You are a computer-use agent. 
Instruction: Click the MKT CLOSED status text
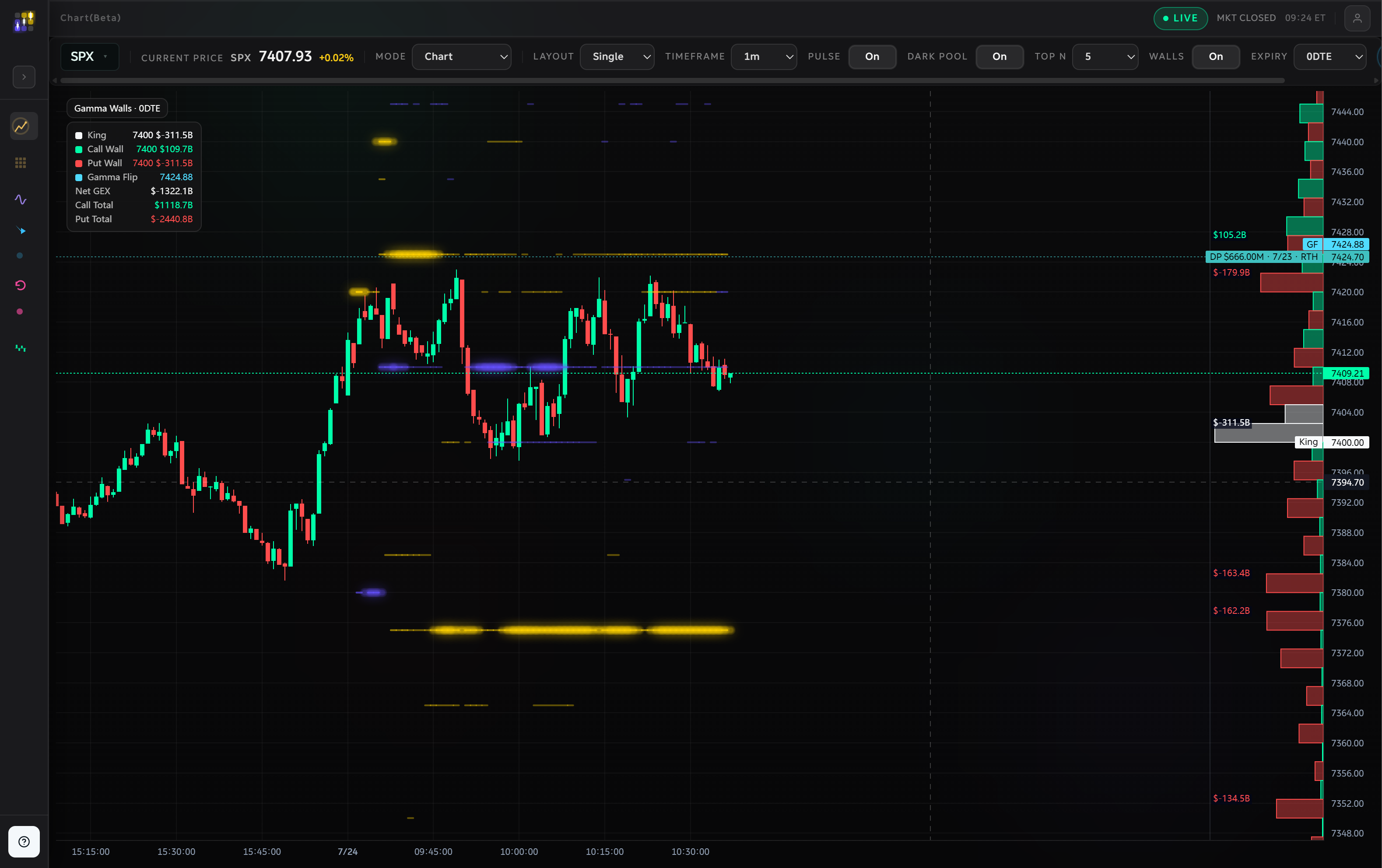click(x=1246, y=18)
